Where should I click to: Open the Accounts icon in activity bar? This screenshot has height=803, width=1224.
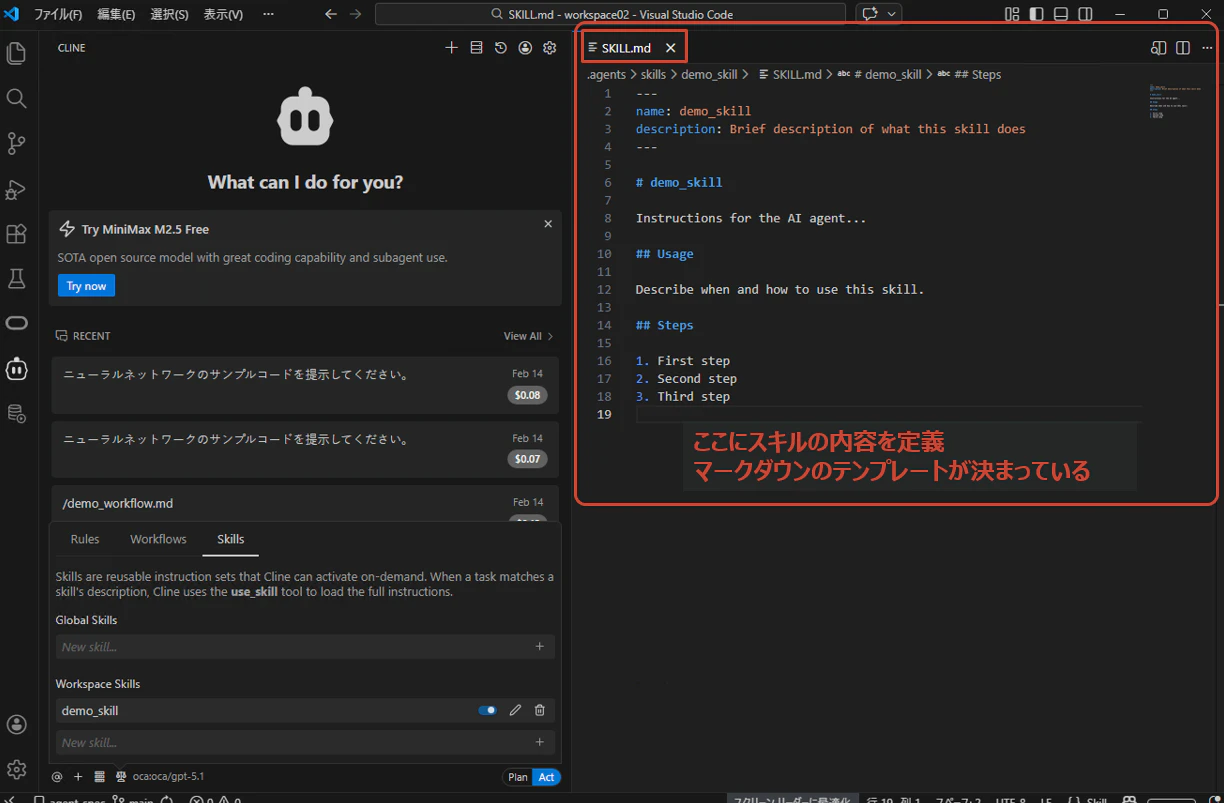16,724
